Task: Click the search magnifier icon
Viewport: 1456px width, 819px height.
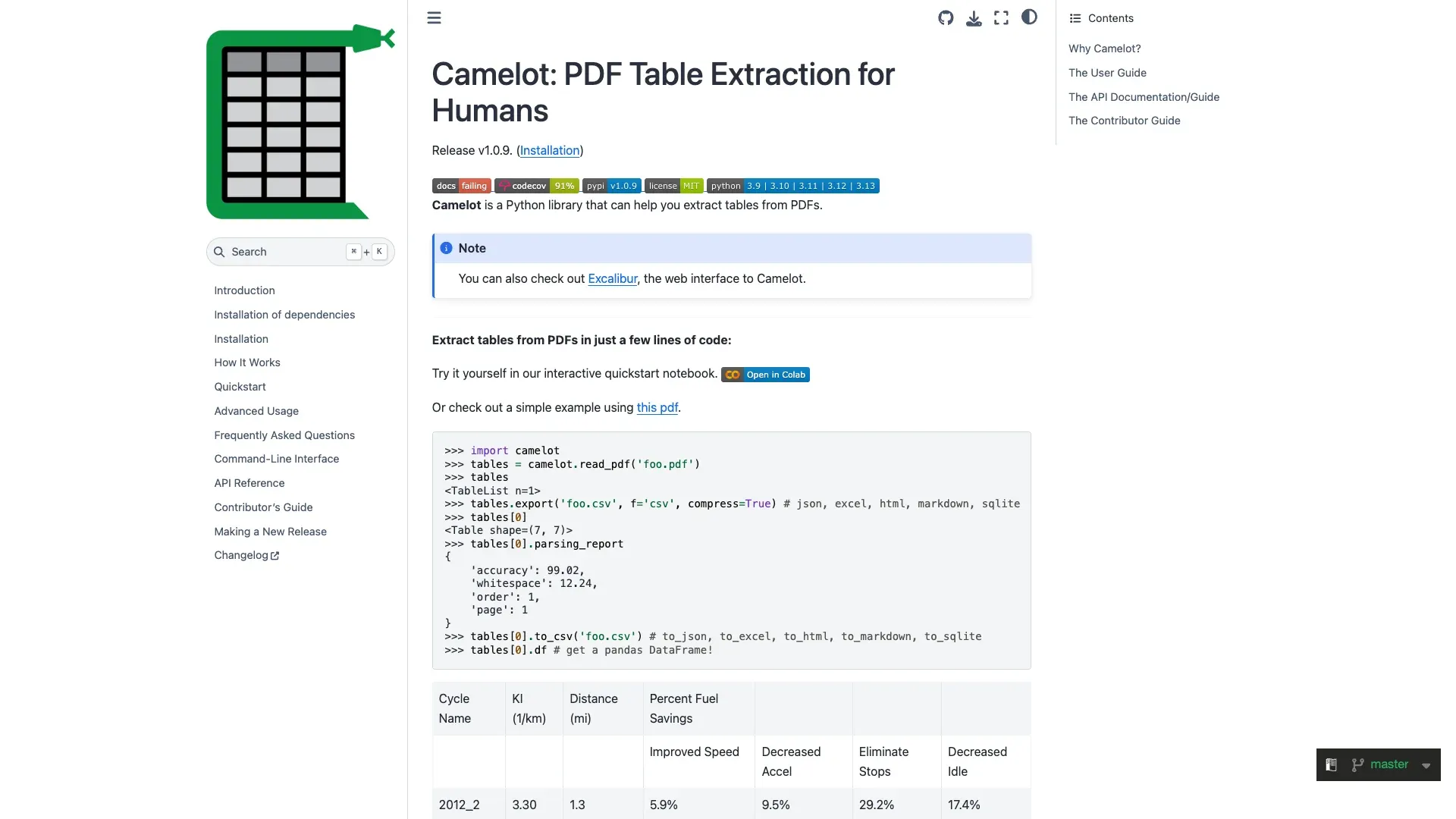Action: pos(219,252)
